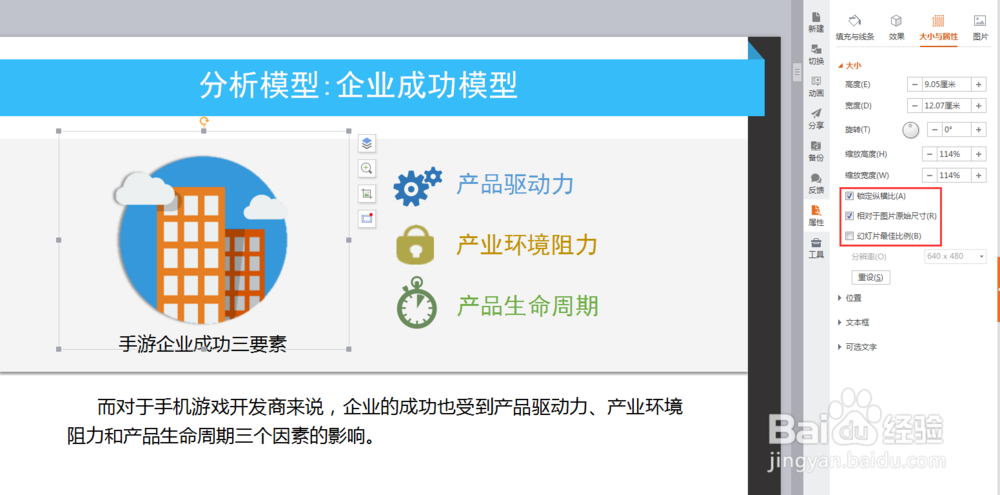Increase 缩放高度(H) with plus button
Viewport: 1000px width, 495px height.
click(x=979, y=154)
